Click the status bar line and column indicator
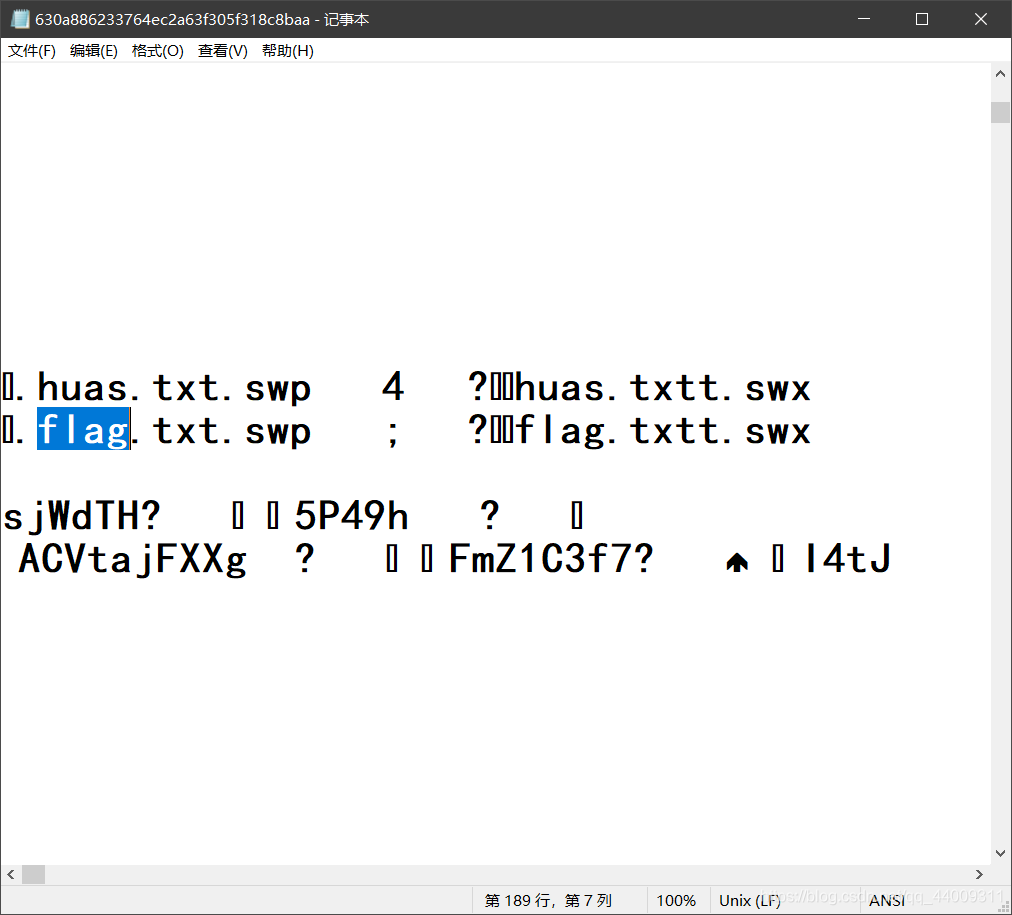The width and height of the screenshot is (1012, 915). [548, 900]
